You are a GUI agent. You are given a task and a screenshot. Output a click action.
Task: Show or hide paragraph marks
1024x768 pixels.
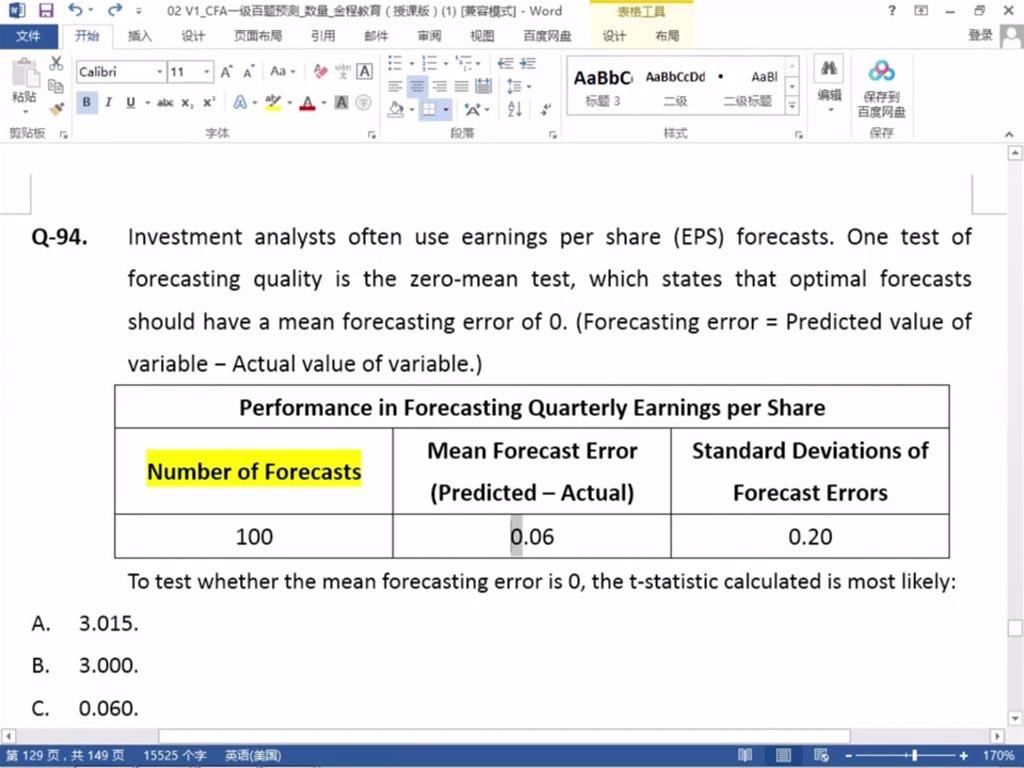pyautogui.click(x=546, y=109)
